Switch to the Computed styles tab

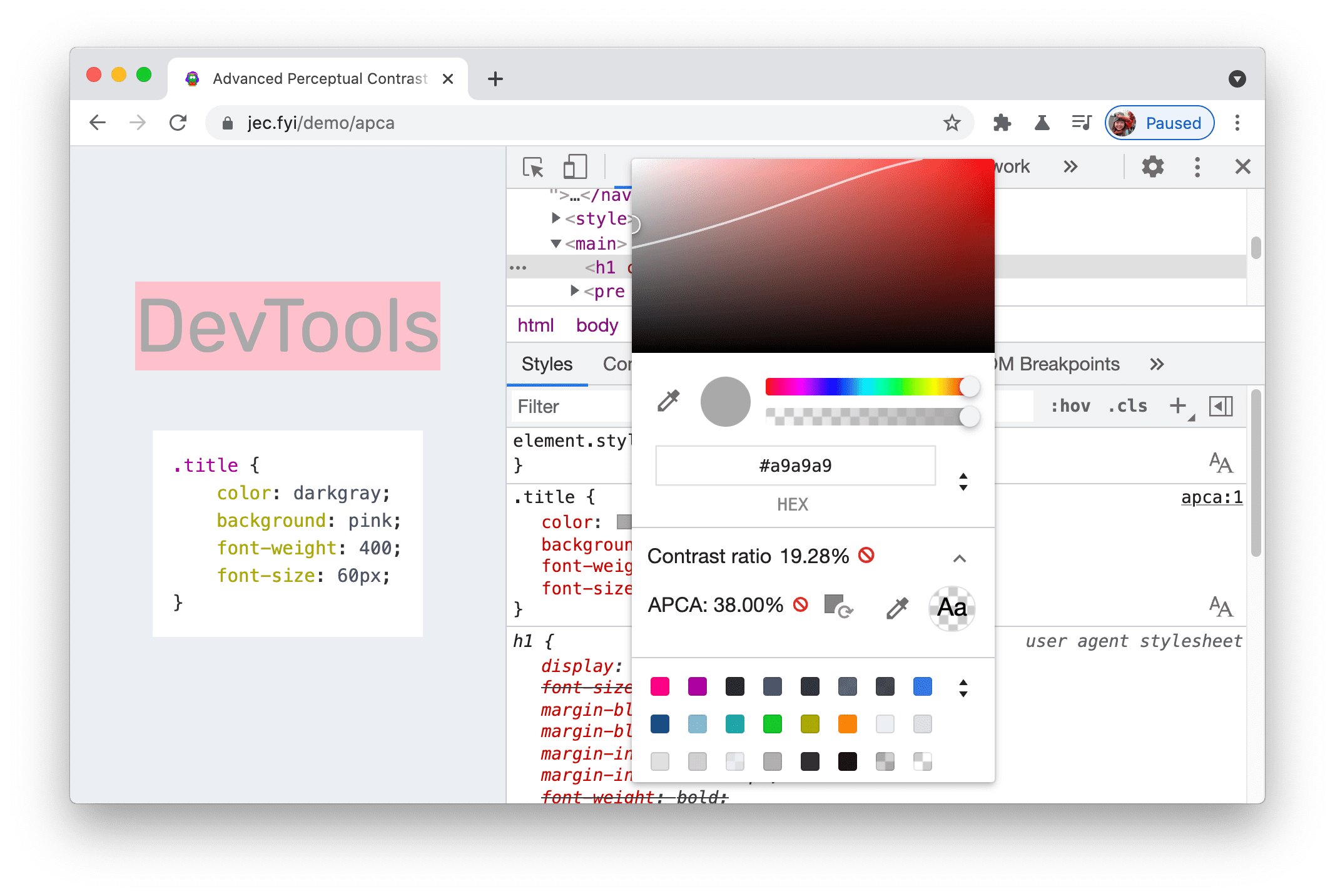[619, 363]
